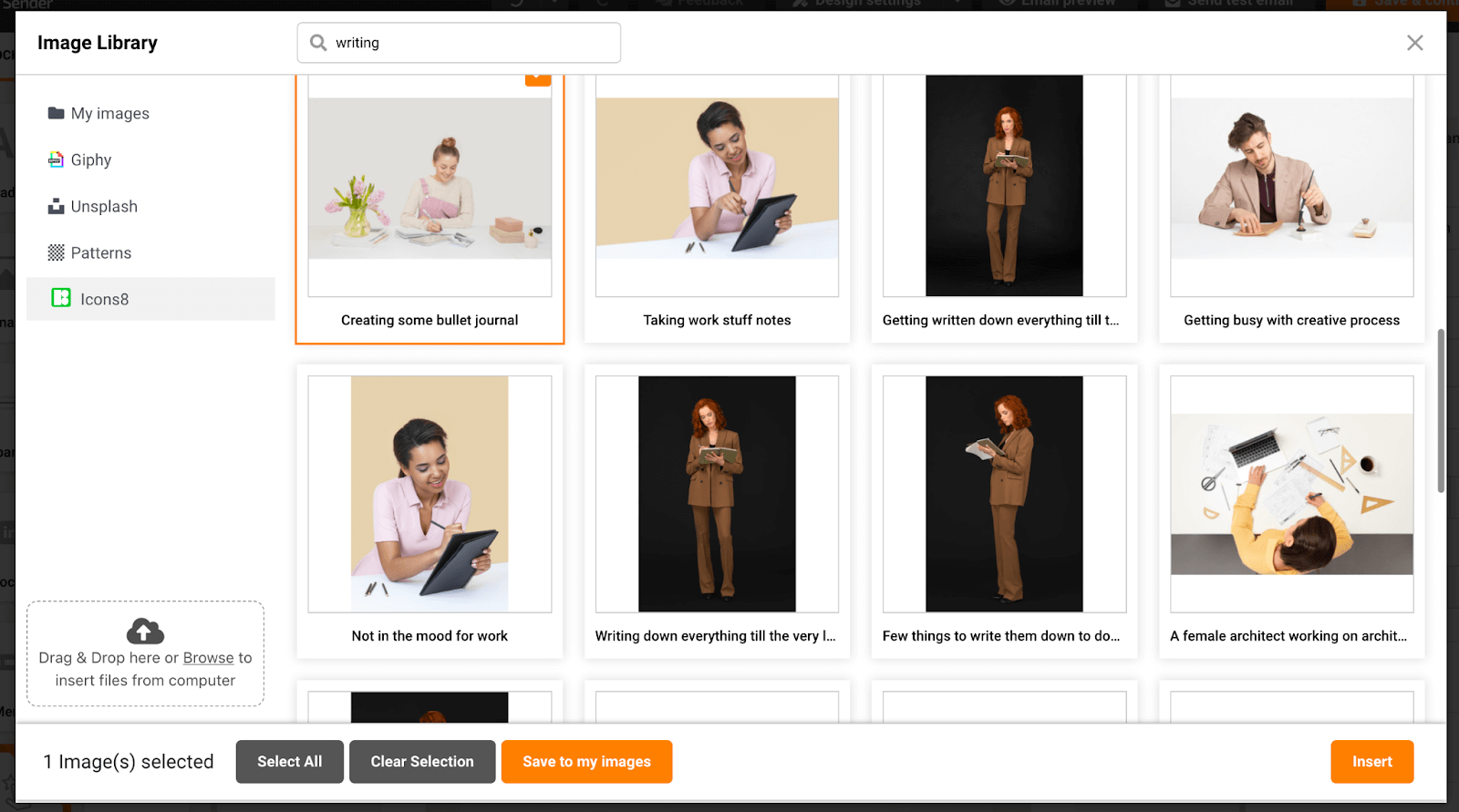
Task: Click the 1 Image(s) selected text
Action: (129, 762)
